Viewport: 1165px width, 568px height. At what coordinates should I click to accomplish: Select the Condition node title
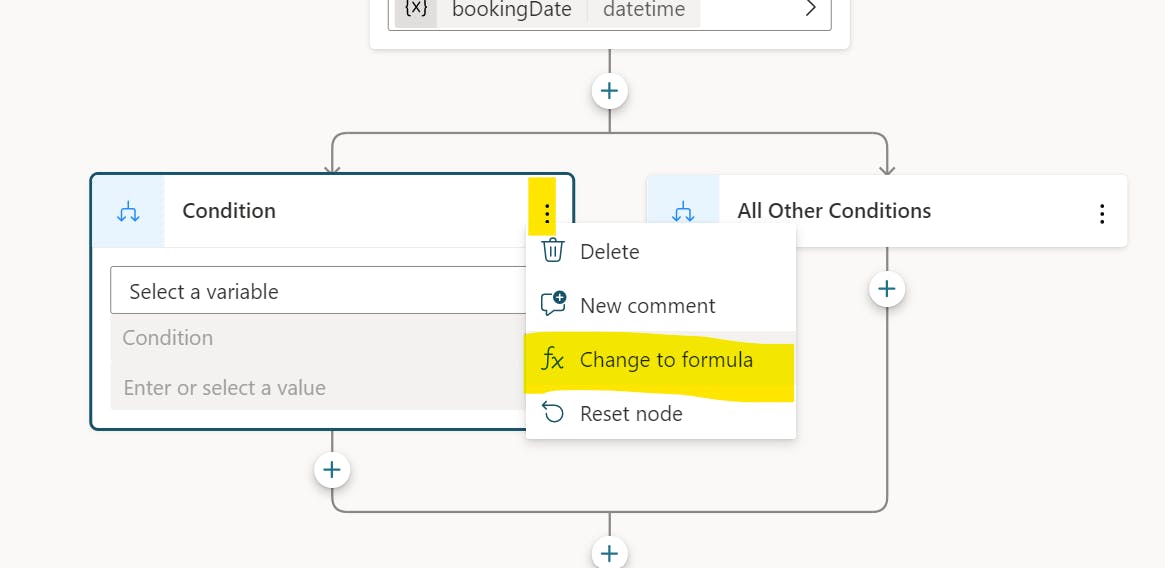pyautogui.click(x=229, y=211)
